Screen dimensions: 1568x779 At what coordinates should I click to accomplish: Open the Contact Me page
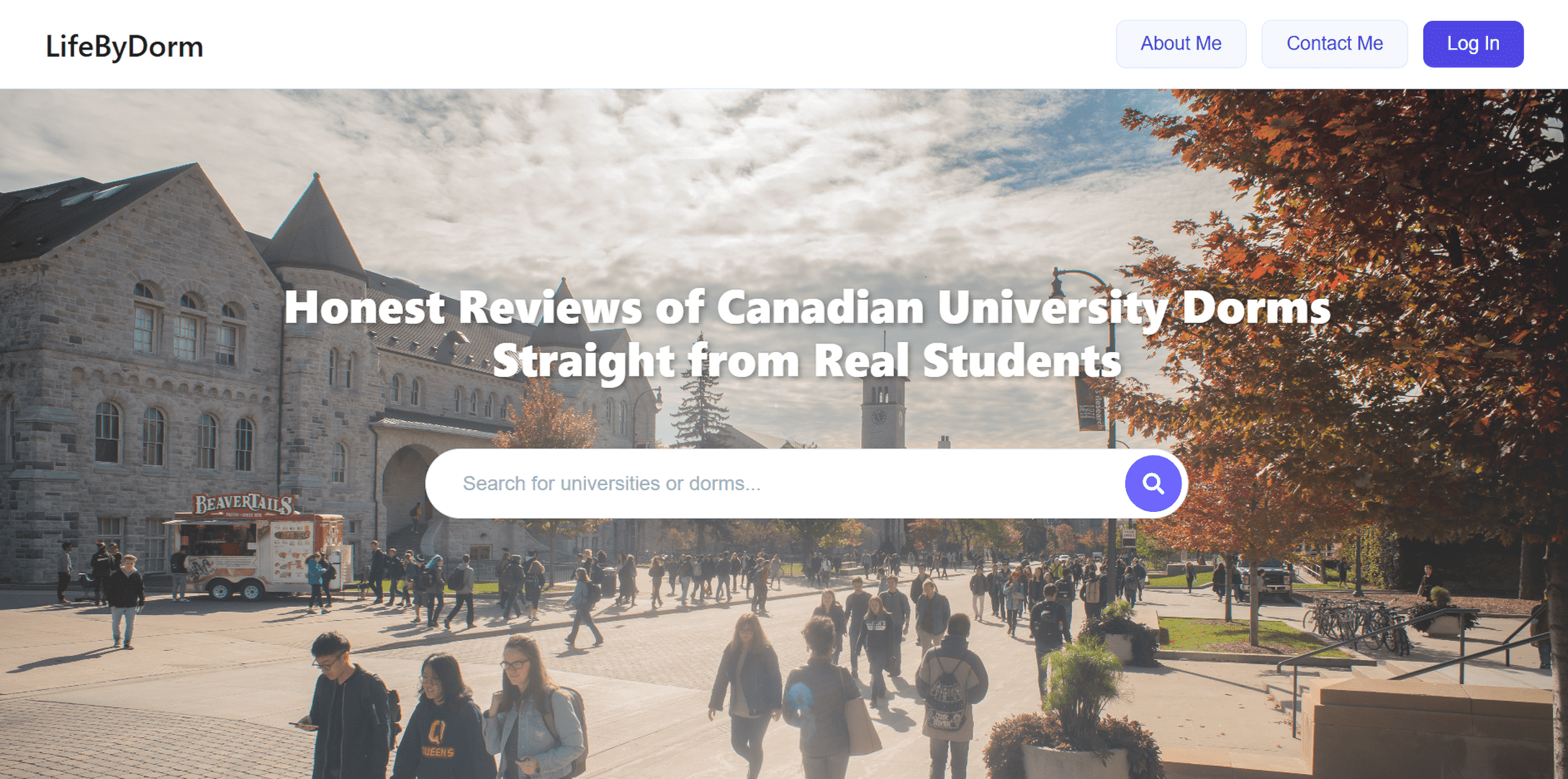click(x=1334, y=44)
